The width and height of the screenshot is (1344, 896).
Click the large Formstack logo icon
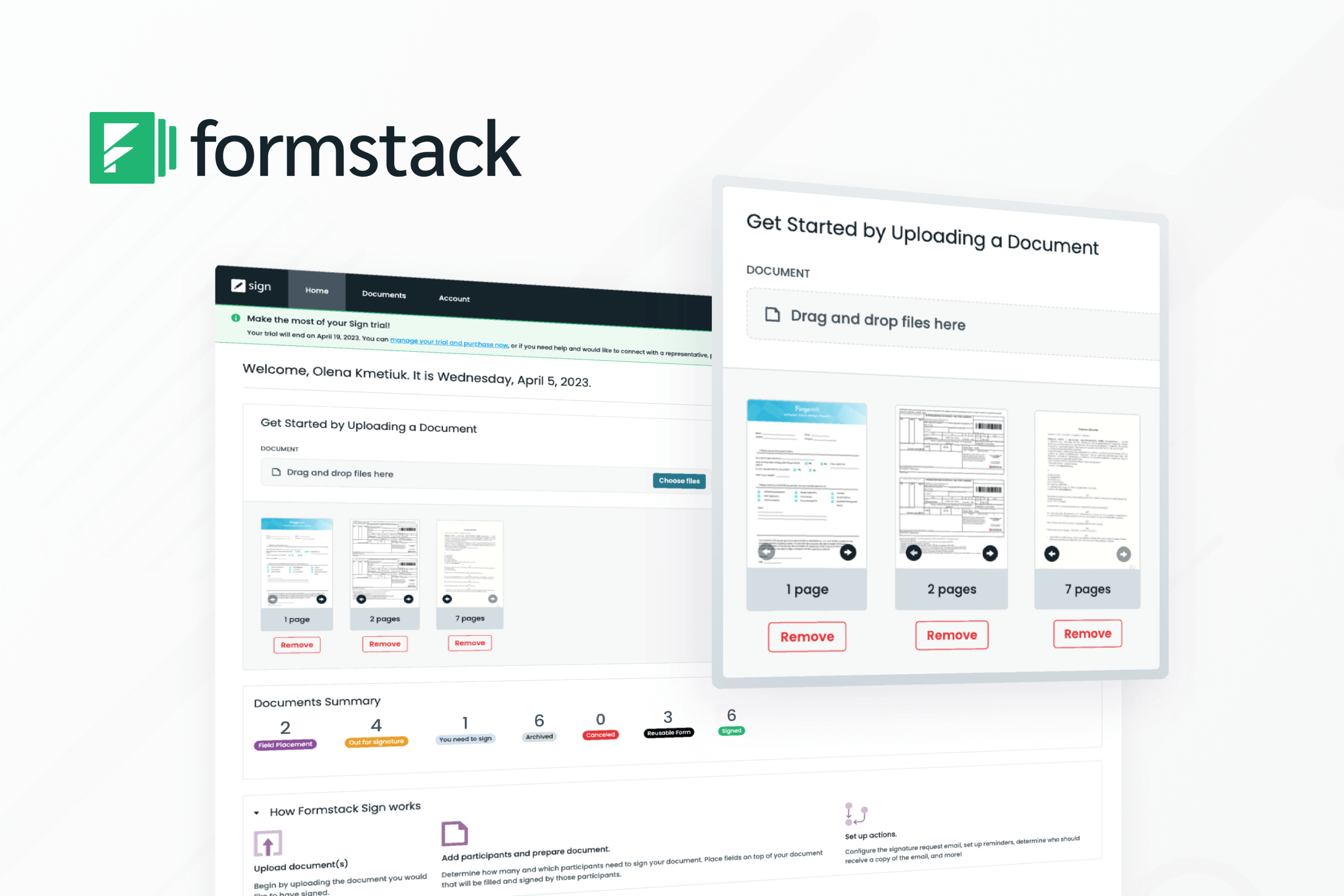click(133, 147)
